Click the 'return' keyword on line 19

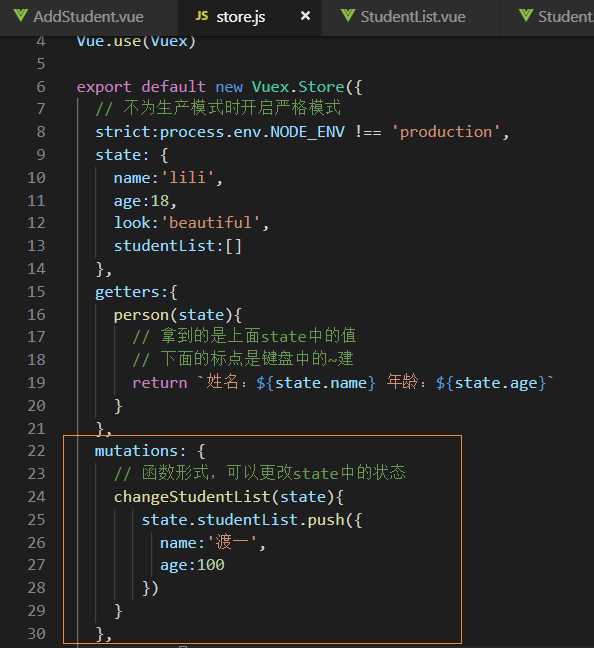160,383
